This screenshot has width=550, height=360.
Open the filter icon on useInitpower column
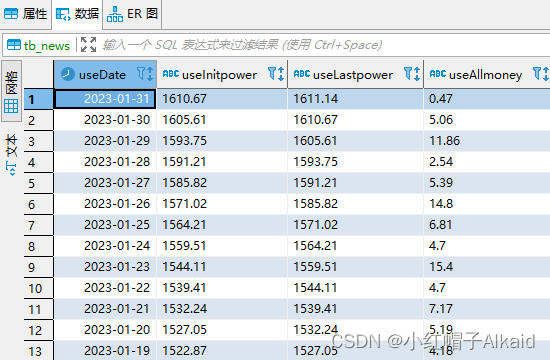272,74
